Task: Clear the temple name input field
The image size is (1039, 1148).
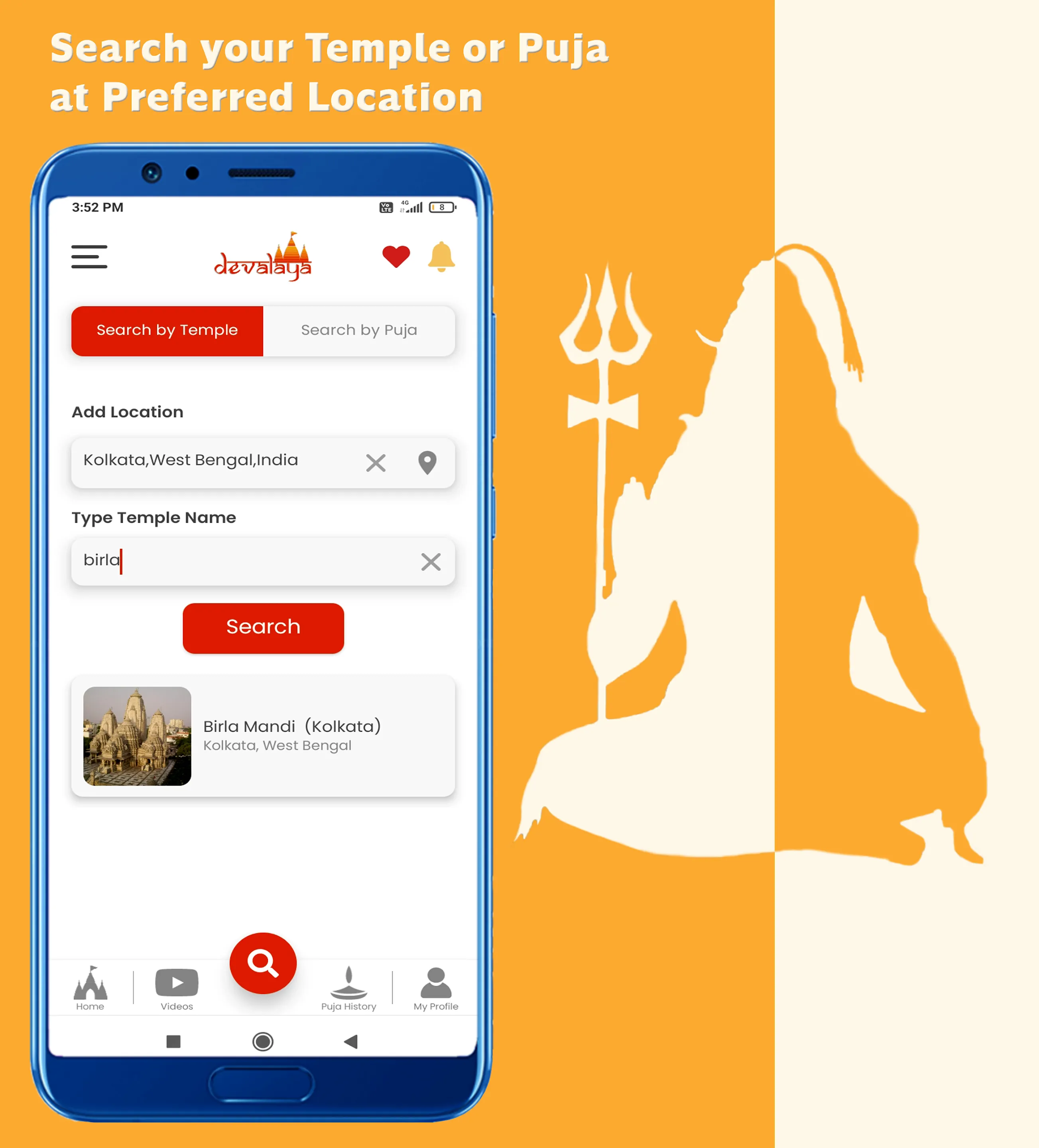Action: [432, 560]
